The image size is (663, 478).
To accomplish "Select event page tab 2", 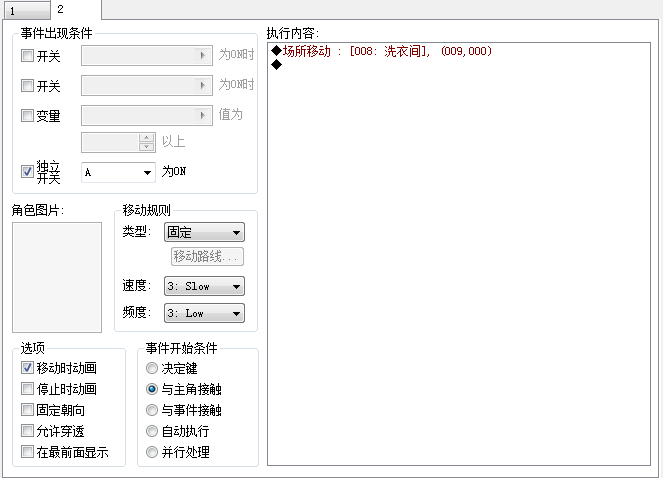I will (76, 9).
